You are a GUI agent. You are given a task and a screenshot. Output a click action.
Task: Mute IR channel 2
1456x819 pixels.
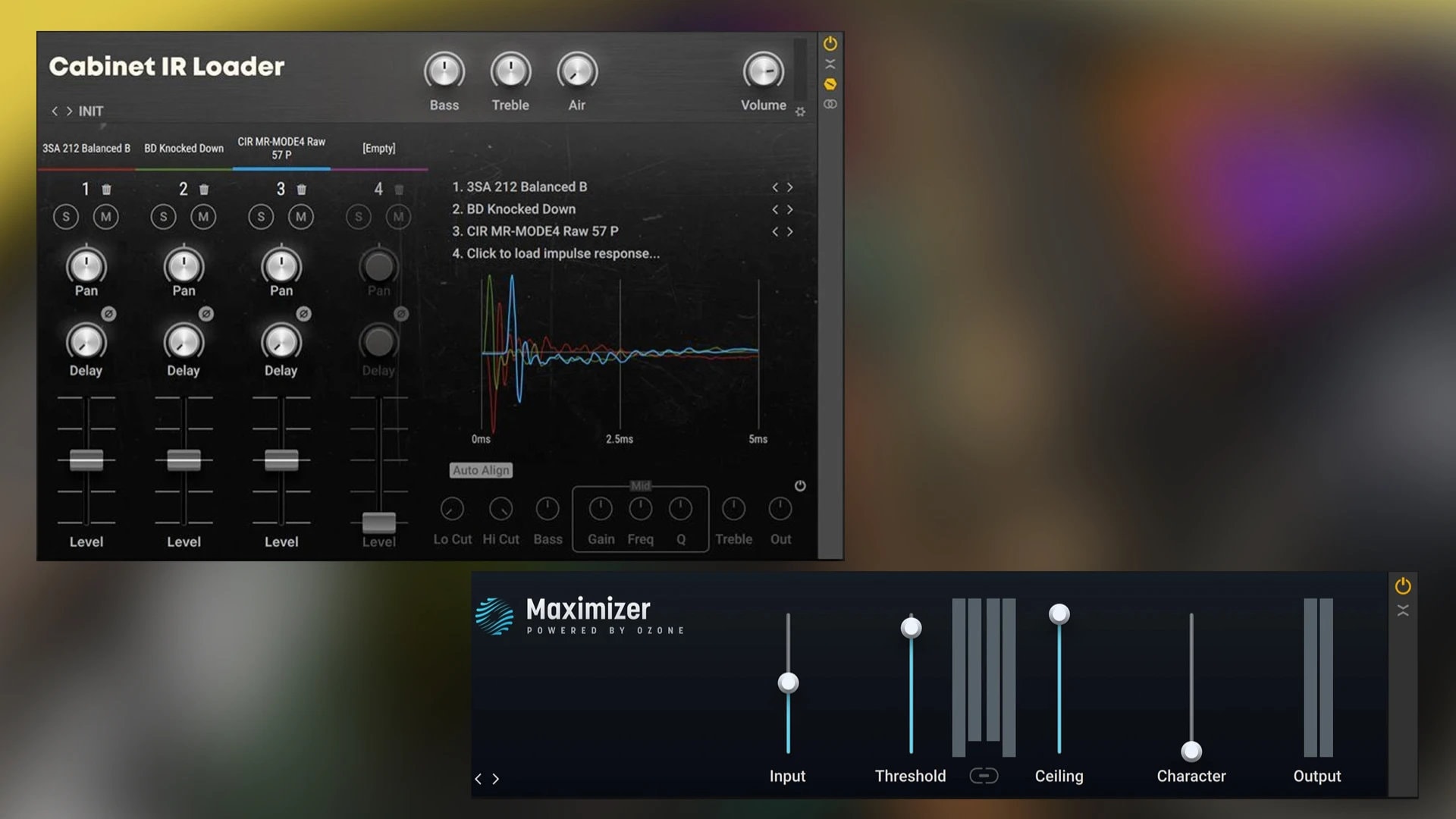pyautogui.click(x=203, y=217)
